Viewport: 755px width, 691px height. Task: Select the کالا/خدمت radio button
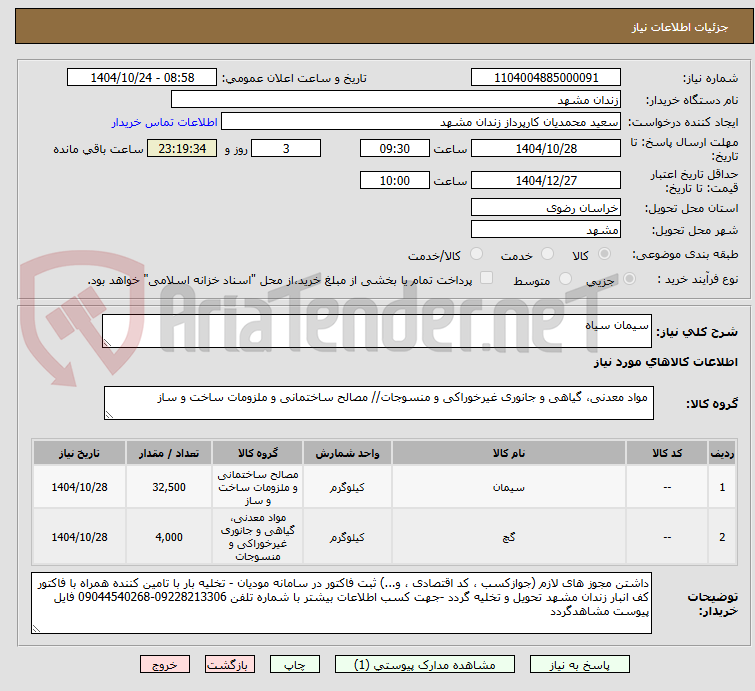coord(476,254)
